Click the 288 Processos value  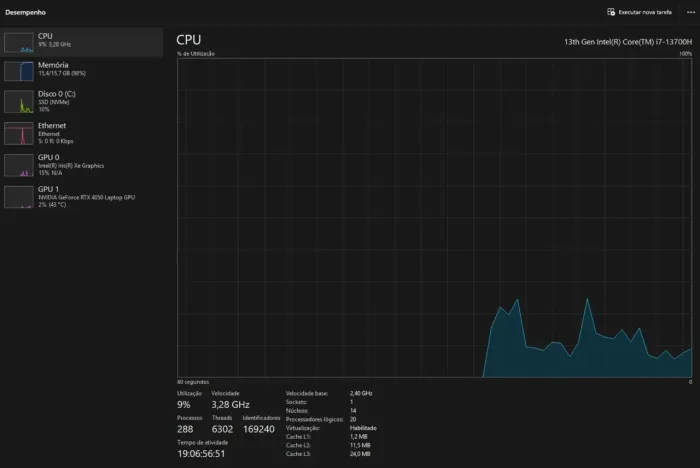[185, 429]
